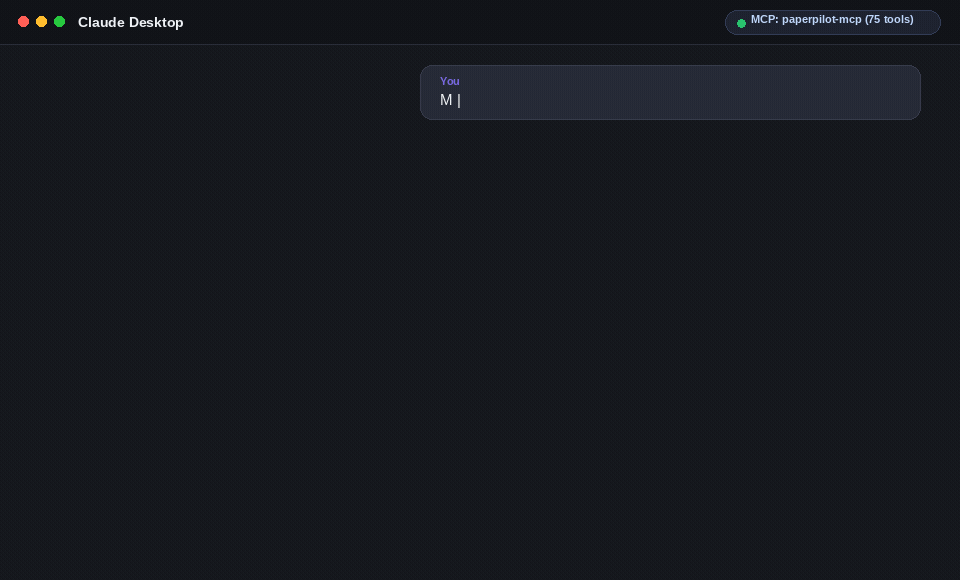Click the Claude Desktop window title

[x=130, y=22]
